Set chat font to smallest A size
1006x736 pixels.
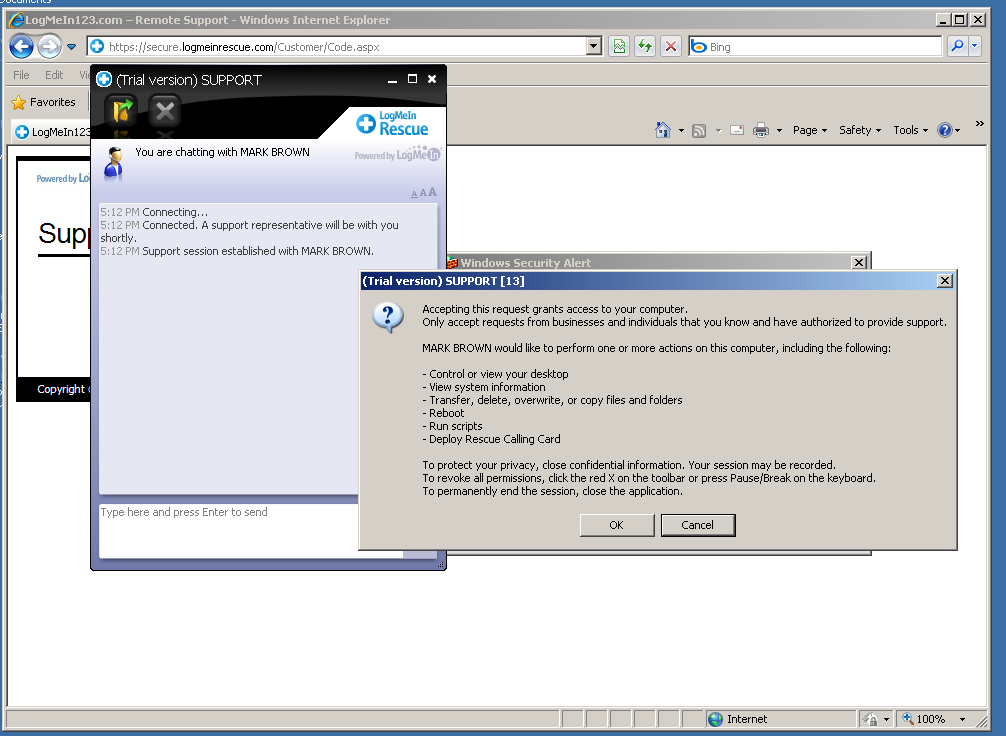pos(414,194)
